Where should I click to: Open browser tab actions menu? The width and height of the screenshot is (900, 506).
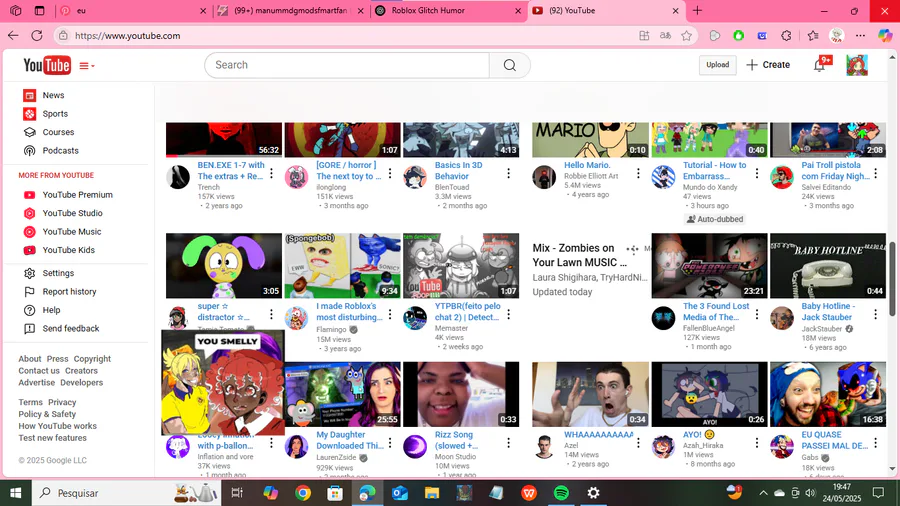(x=39, y=11)
